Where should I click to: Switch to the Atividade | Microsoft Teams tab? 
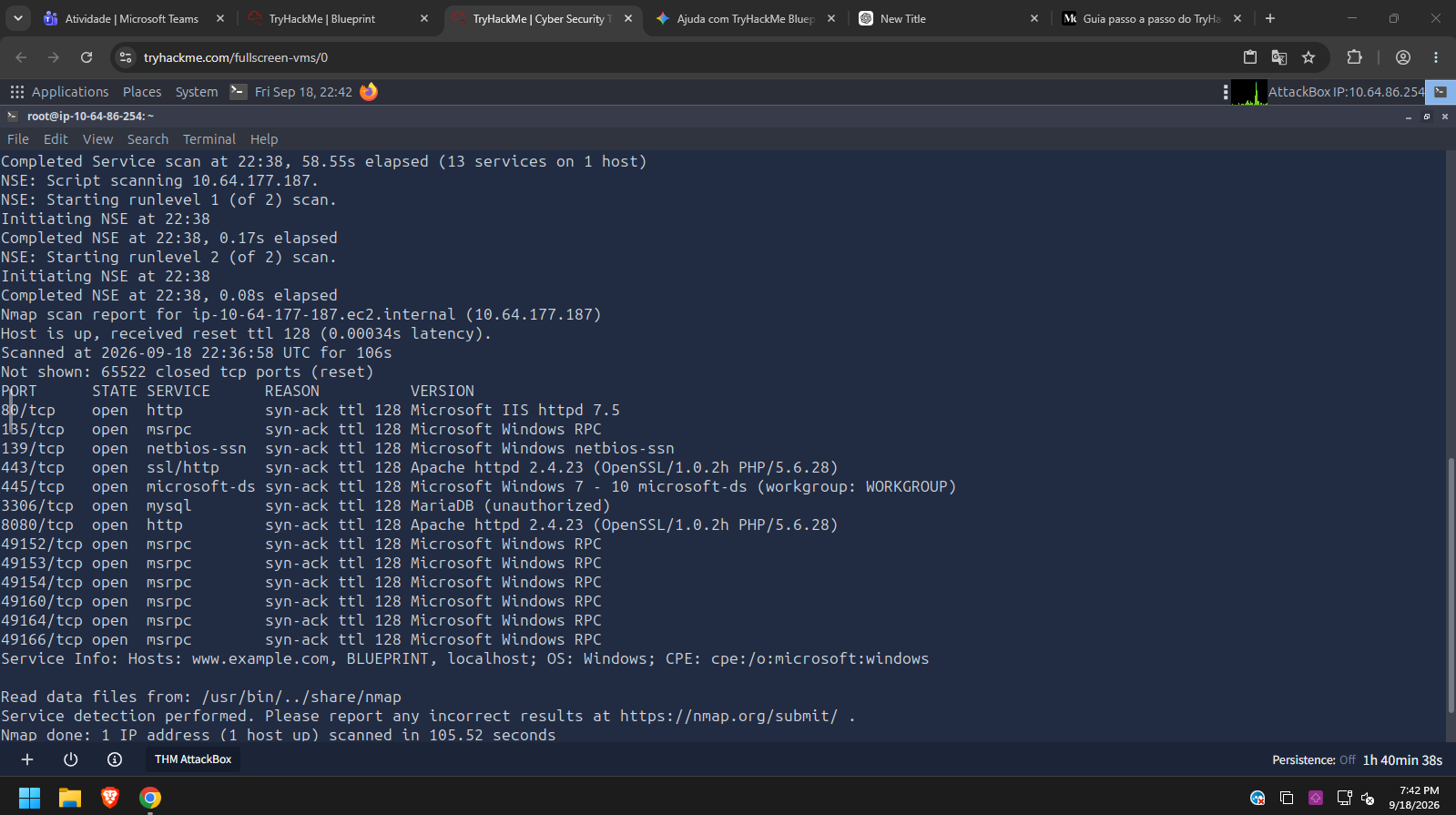coord(134,18)
